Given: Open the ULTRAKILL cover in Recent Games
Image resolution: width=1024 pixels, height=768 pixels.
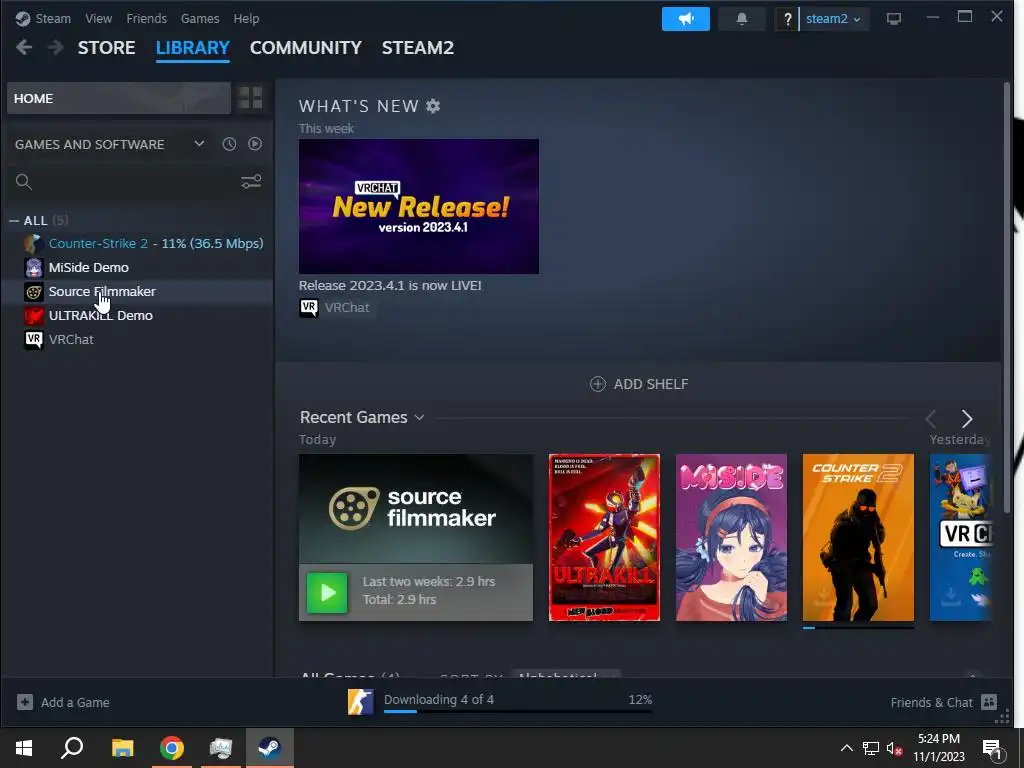Looking at the screenshot, I should click(604, 537).
